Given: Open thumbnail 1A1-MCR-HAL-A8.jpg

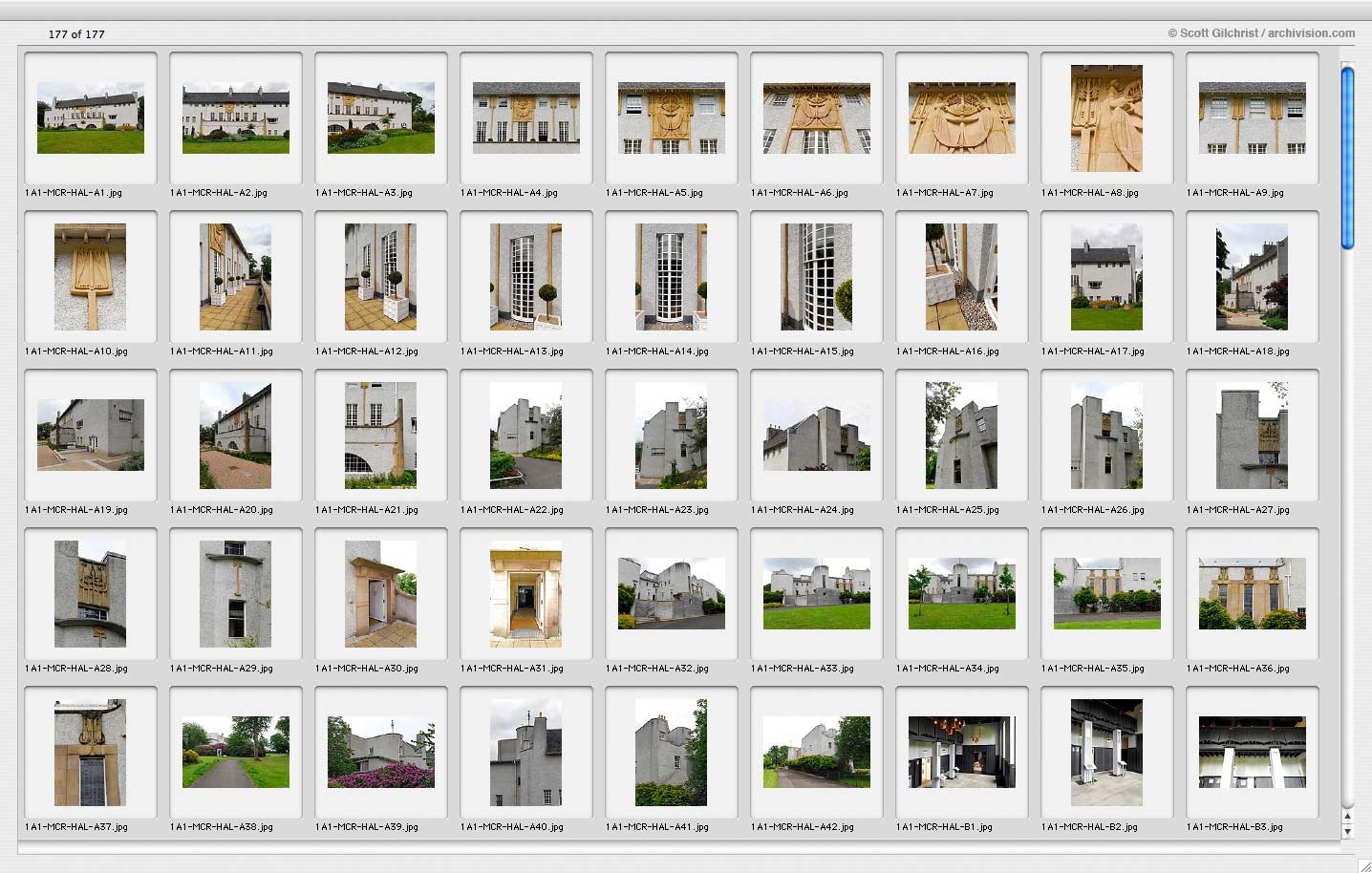Looking at the screenshot, I should (1107, 118).
